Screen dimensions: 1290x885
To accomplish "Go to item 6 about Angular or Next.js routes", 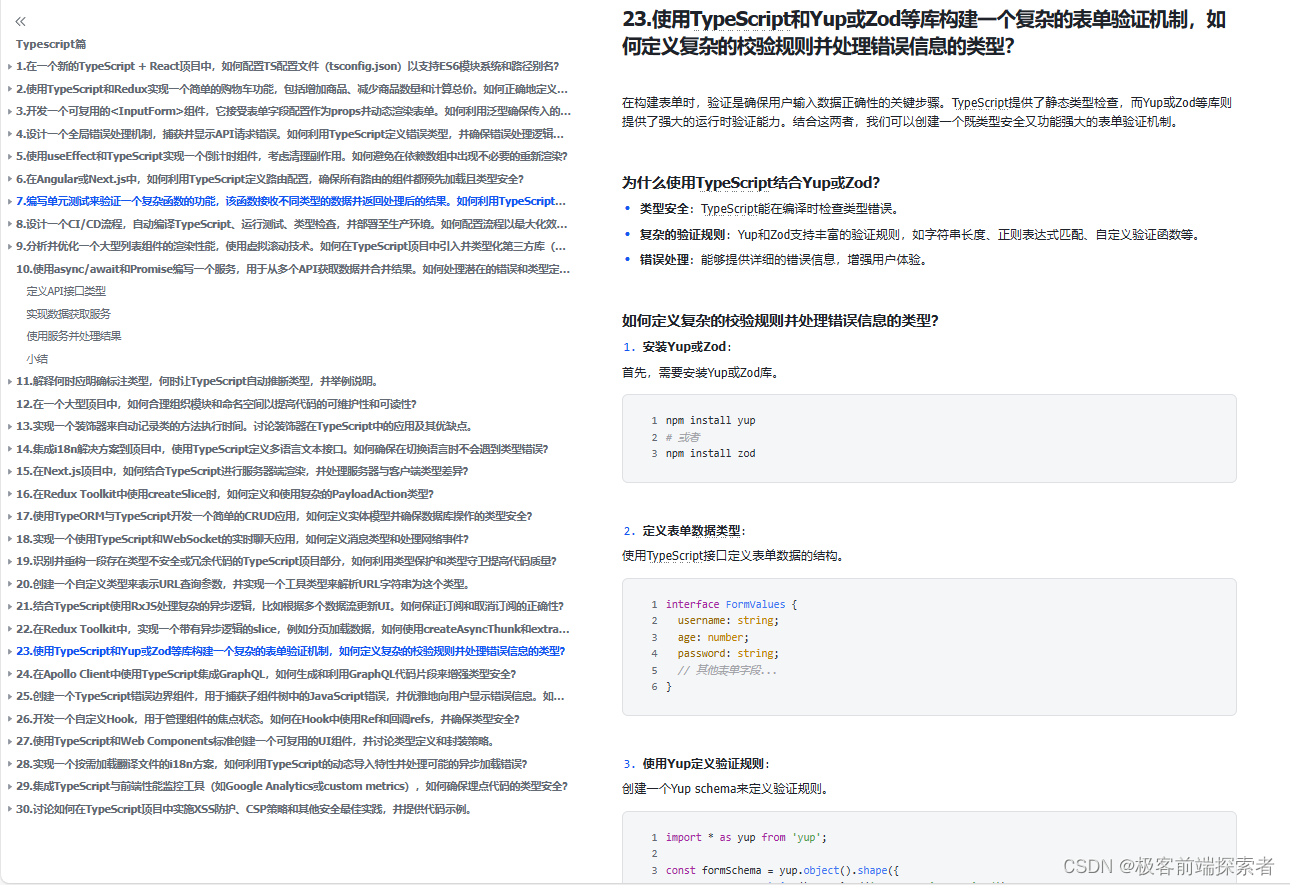I will point(270,179).
